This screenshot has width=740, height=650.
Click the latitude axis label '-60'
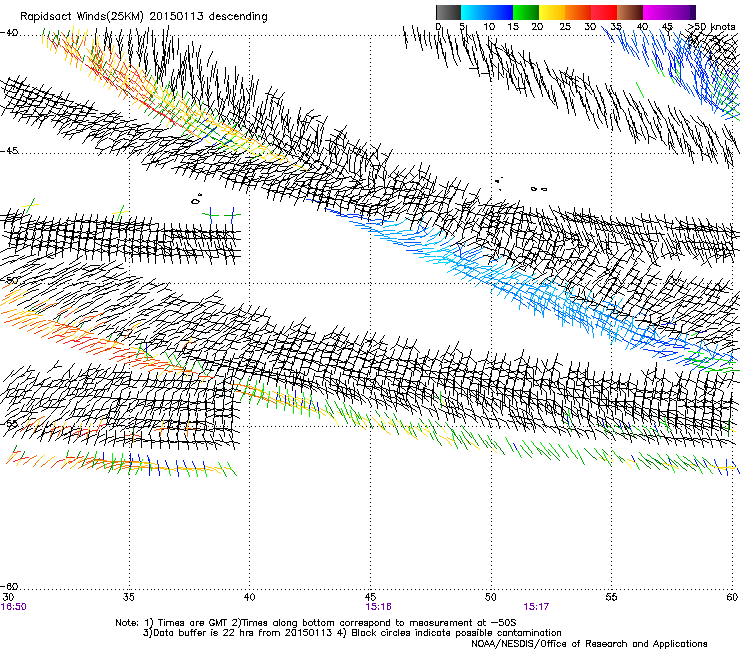[9, 587]
